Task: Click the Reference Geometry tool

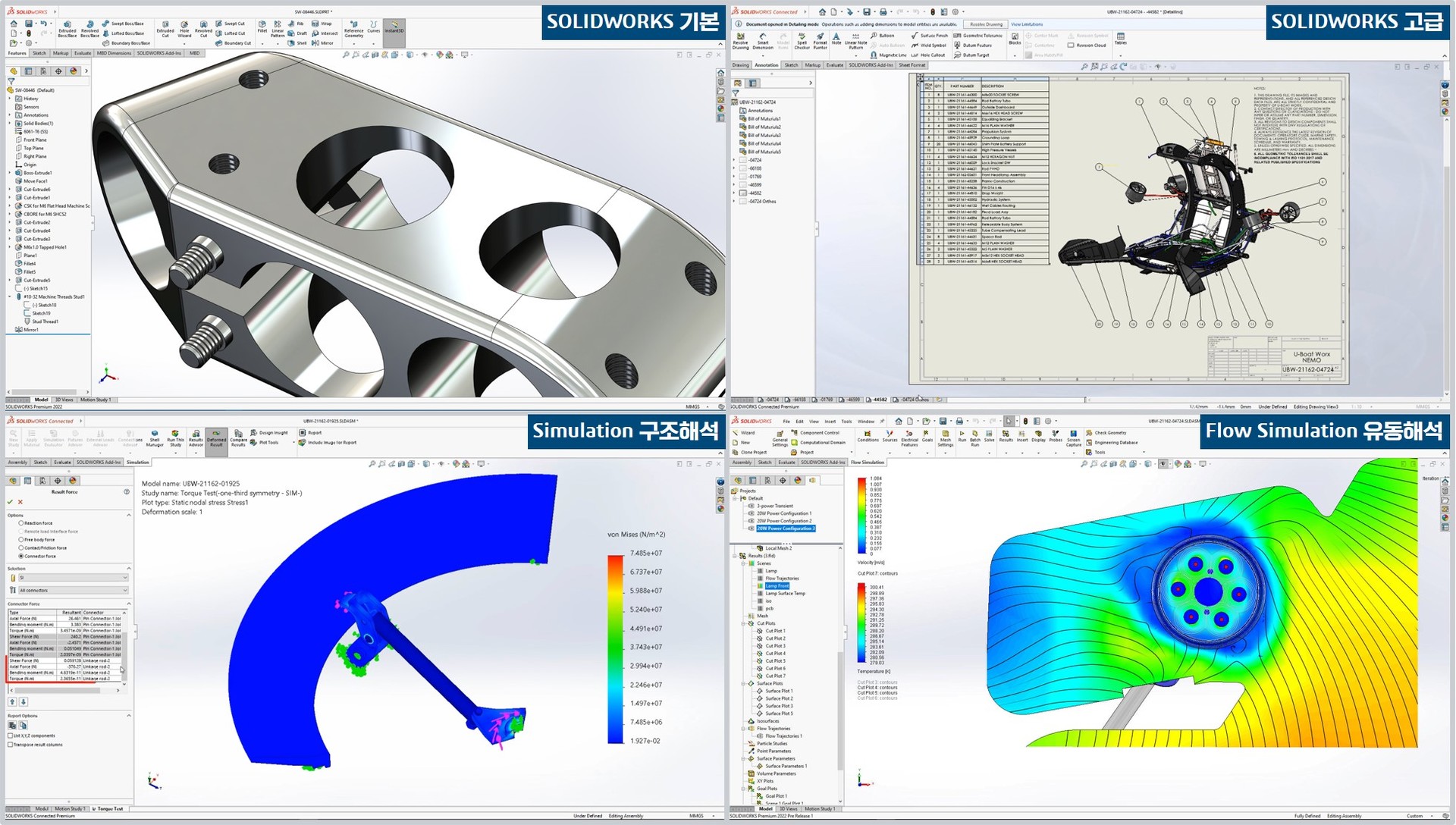Action: (353, 29)
